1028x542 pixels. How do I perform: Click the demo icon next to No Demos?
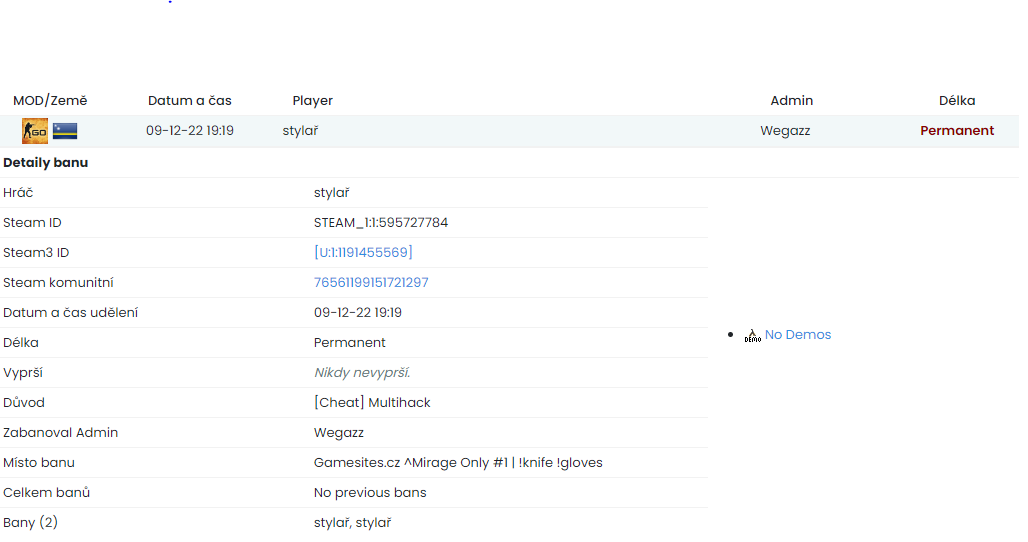752,336
